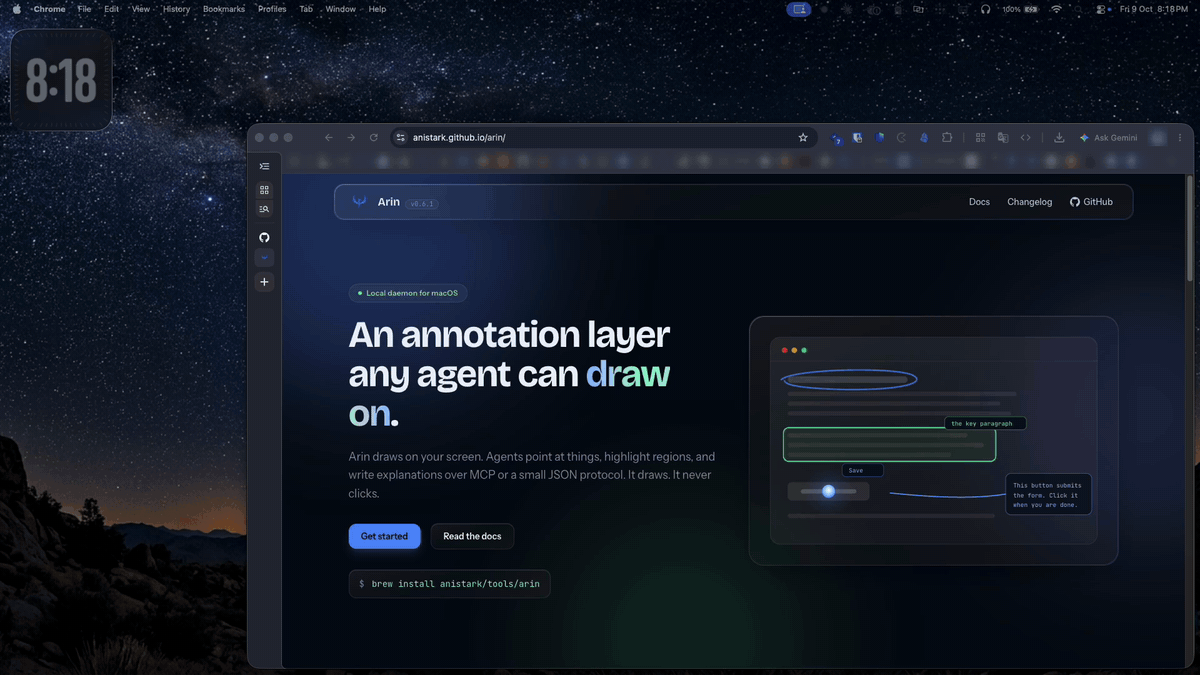This screenshot has width=1200, height=675.
Task: Open the Edit menu
Action: [x=111, y=9]
